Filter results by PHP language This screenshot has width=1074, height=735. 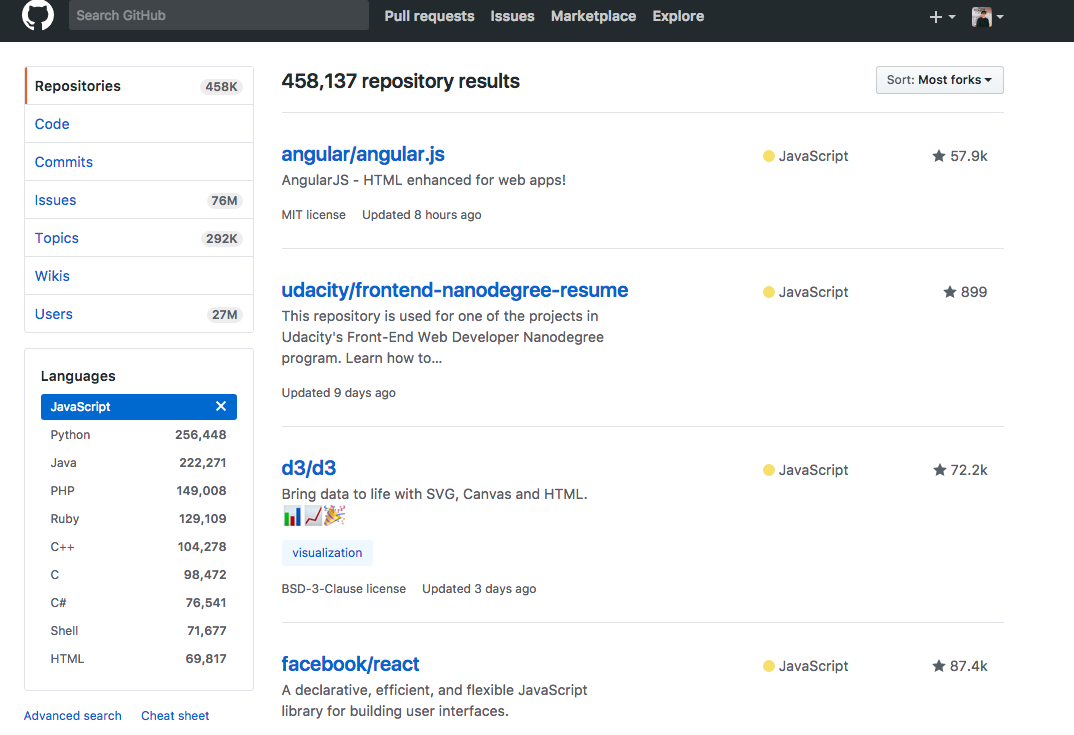(138, 491)
